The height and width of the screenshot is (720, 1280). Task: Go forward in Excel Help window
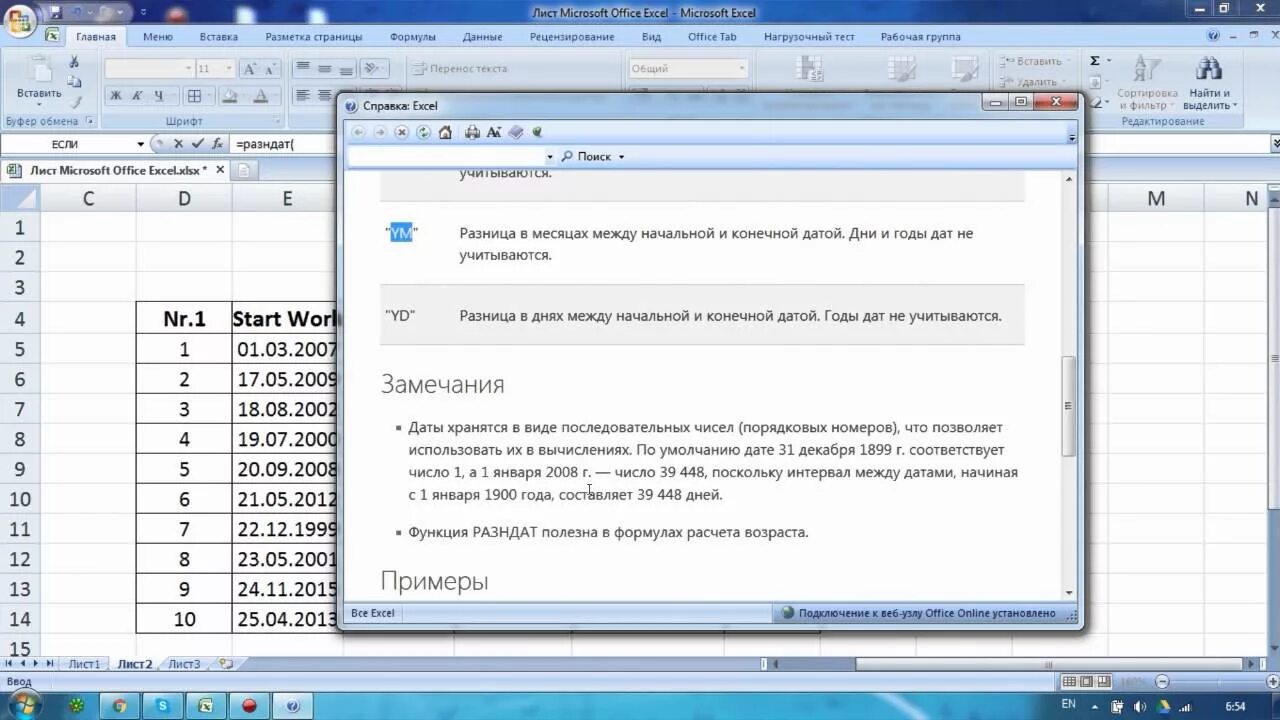(x=380, y=132)
